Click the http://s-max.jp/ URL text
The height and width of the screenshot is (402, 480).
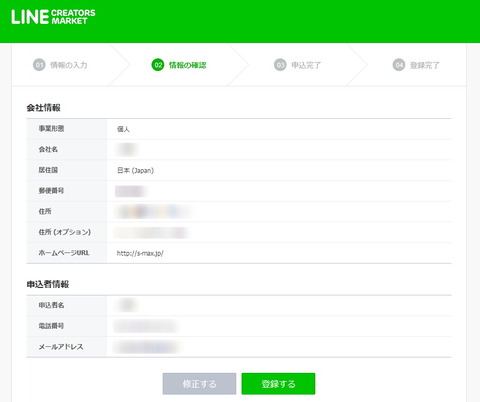140,253
